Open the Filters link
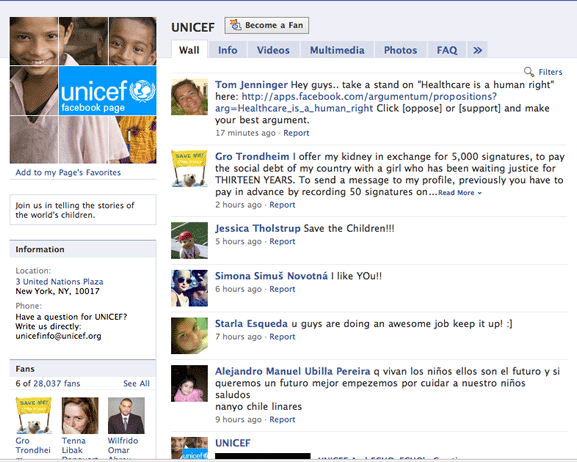The image size is (577, 462). 550,72
